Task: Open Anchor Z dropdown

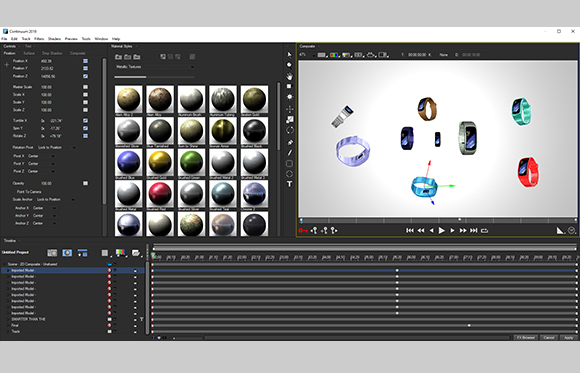Action: pos(44,224)
